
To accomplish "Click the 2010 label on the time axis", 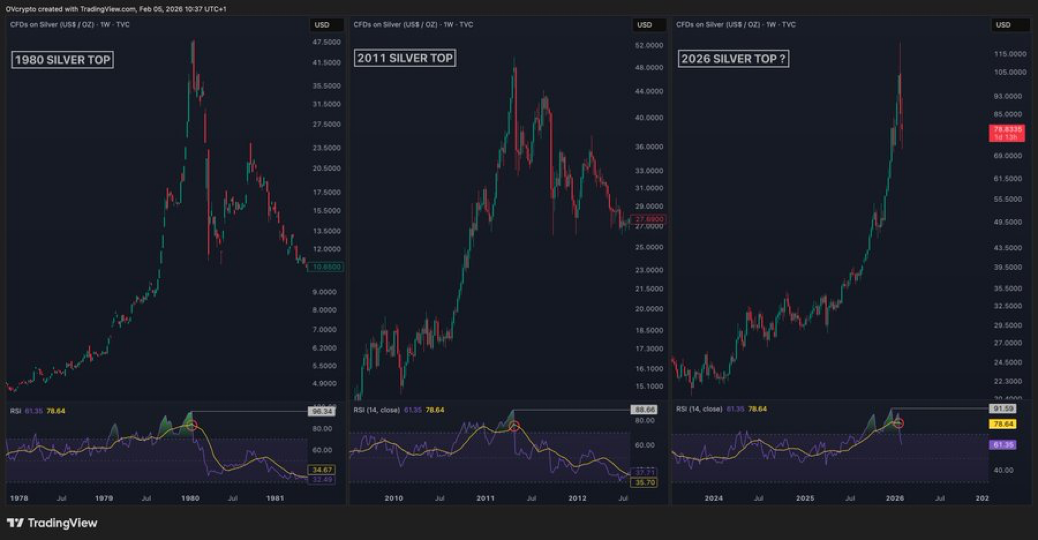I will [394, 498].
